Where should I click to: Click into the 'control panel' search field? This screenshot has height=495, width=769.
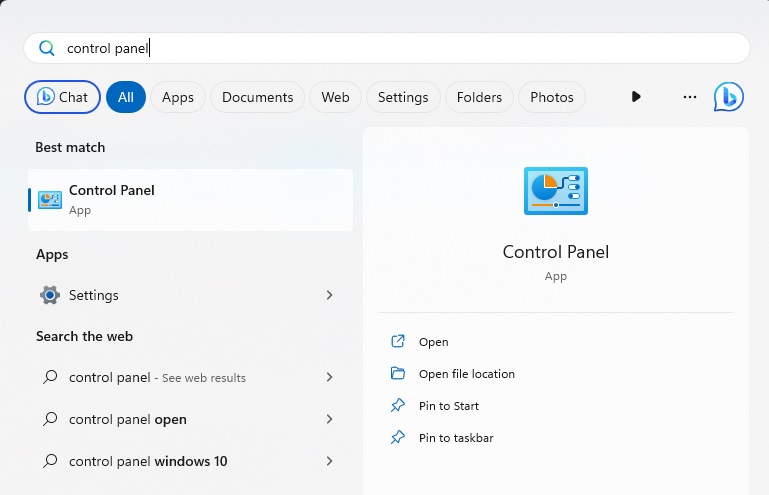(x=387, y=48)
